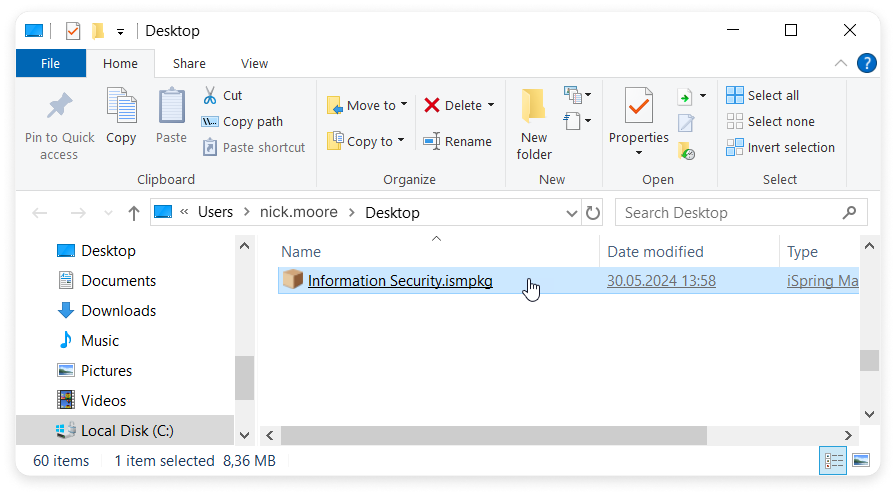The image size is (896, 495).
Task: Open the Properties checkmark icon
Action: 638,106
